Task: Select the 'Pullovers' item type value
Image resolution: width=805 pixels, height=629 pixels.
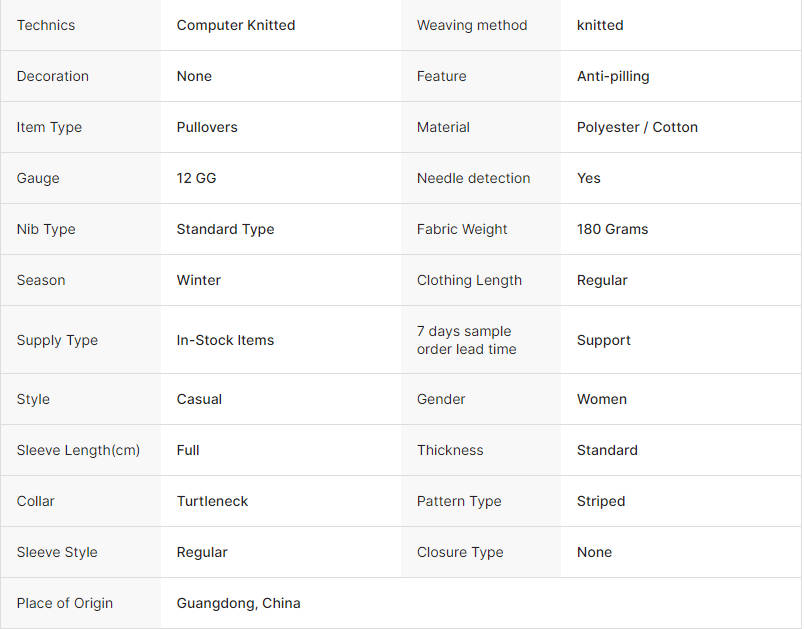Action: [x=207, y=127]
